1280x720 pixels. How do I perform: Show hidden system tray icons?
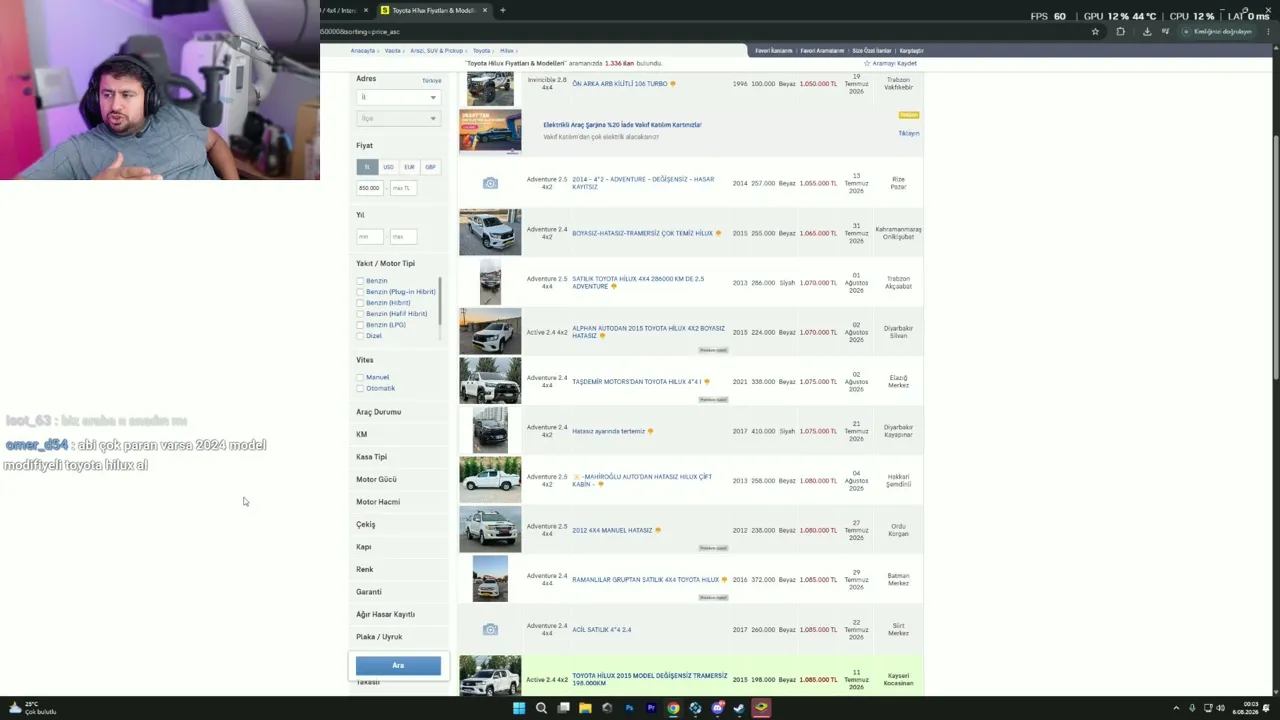(1176, 708)
